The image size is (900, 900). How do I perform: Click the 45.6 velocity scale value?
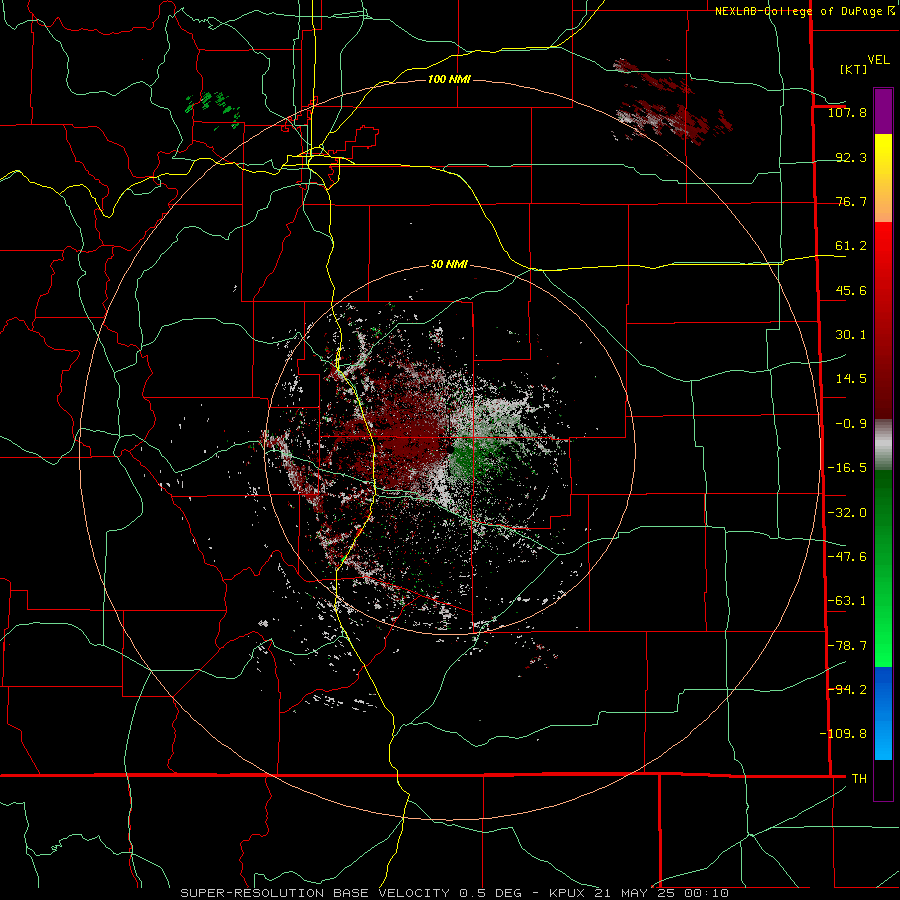pyautogui.click(x=851, y=290)
